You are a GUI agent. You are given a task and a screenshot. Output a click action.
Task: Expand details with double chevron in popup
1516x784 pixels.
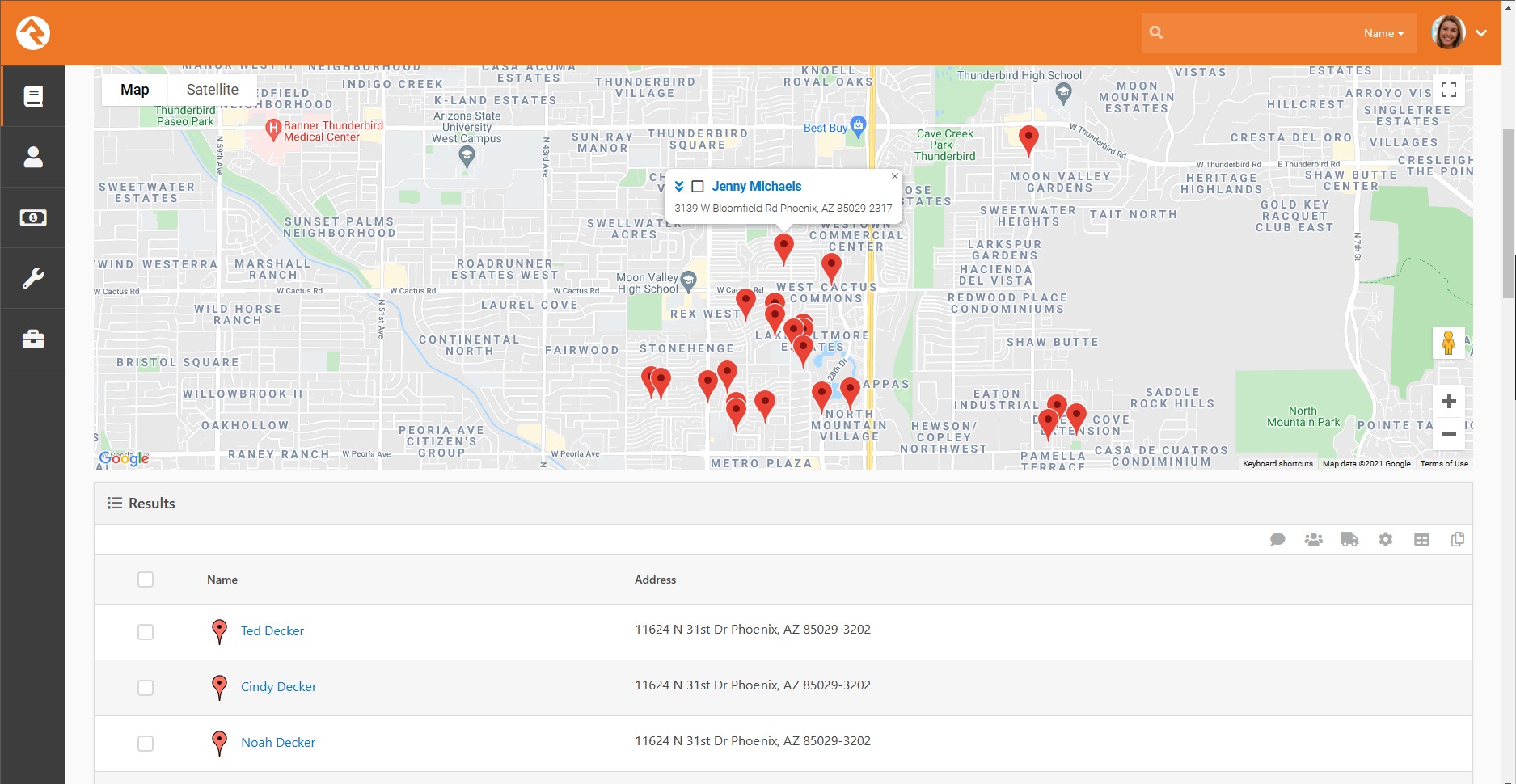(x=679, y=187)
